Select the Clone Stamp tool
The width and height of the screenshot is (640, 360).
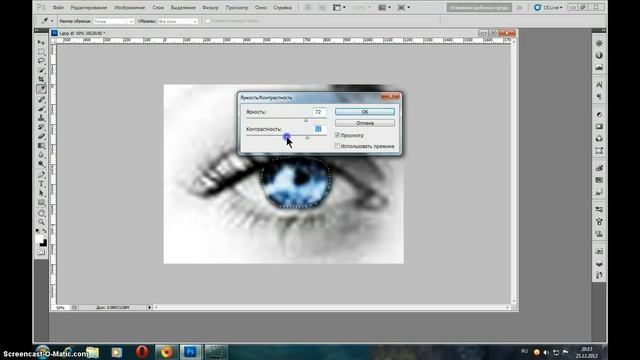pyautogui.click(x=41, y=118)
